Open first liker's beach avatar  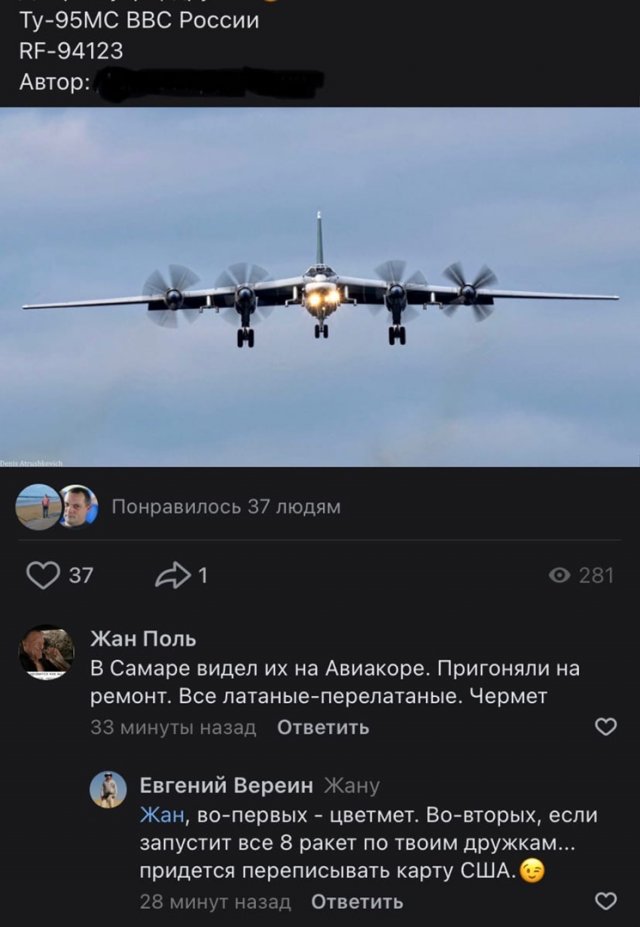pos(38,507)
